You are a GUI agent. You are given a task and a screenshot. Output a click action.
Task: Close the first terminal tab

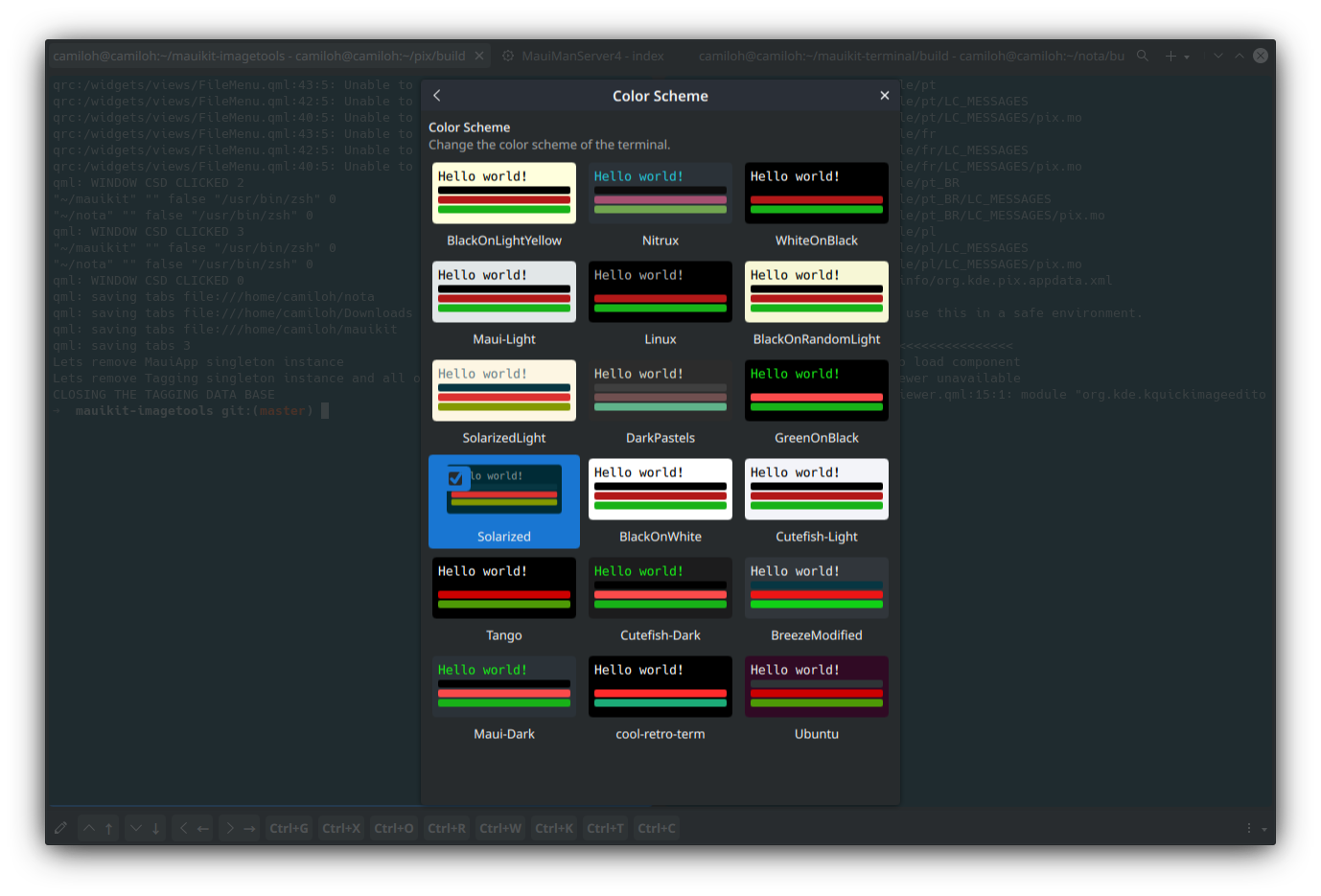point(479,57)
